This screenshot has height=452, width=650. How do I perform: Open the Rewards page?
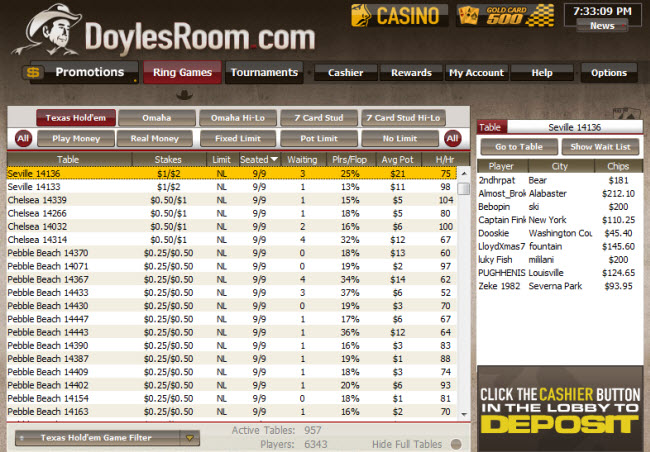412,73
